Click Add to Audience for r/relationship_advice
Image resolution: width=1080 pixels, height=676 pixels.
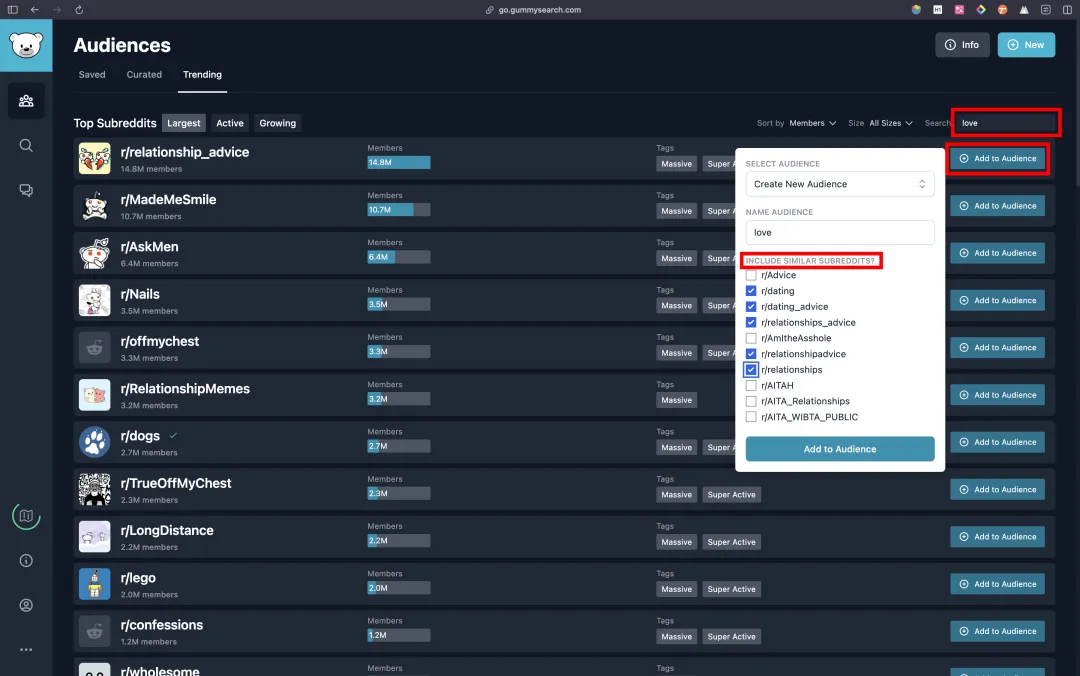pos(997,158)
